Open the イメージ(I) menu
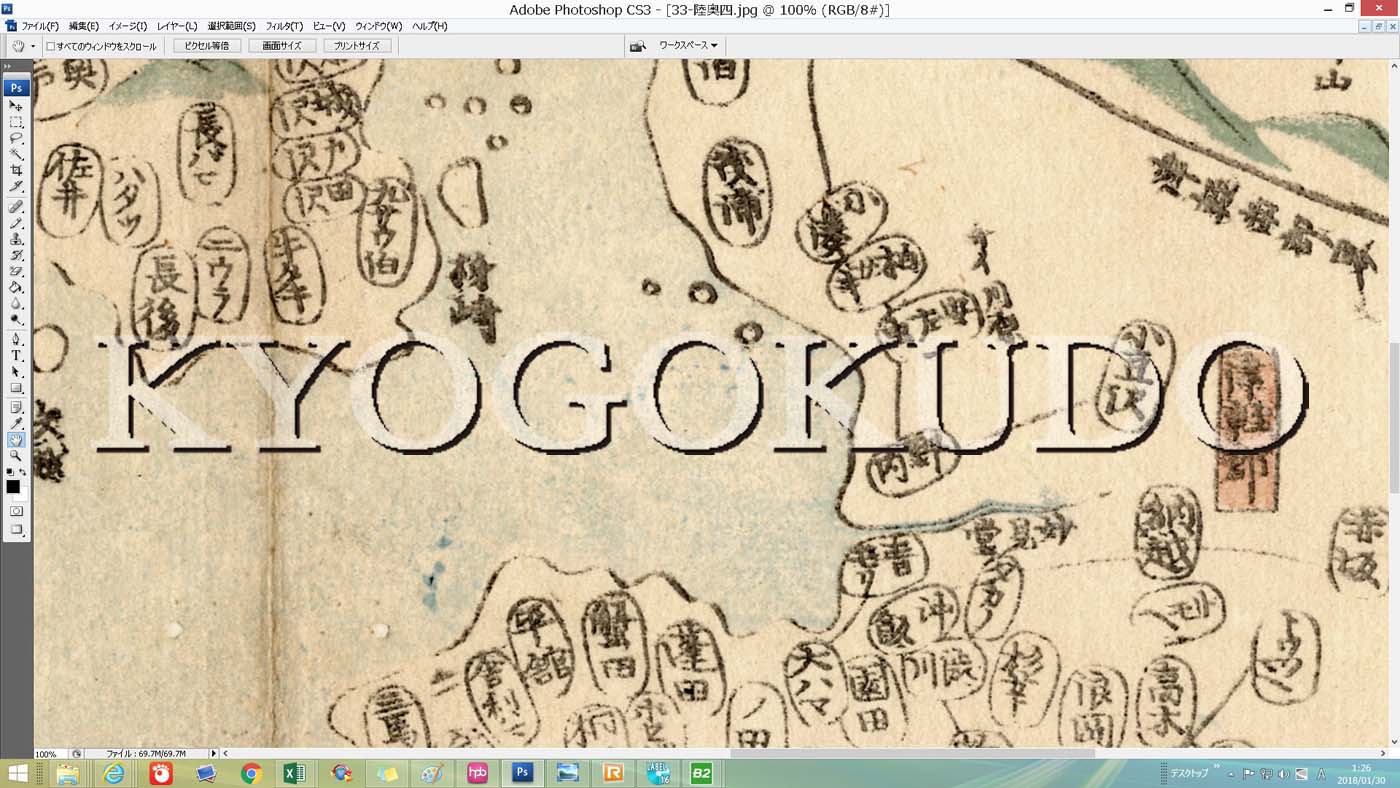The height and width of the screenshot is (788, 1400). [x=127, y=26]
